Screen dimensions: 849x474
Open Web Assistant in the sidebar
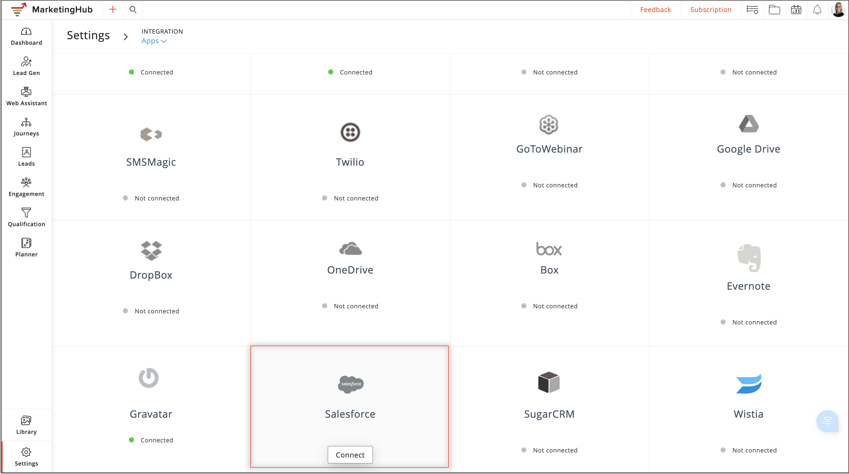(26, 96)
